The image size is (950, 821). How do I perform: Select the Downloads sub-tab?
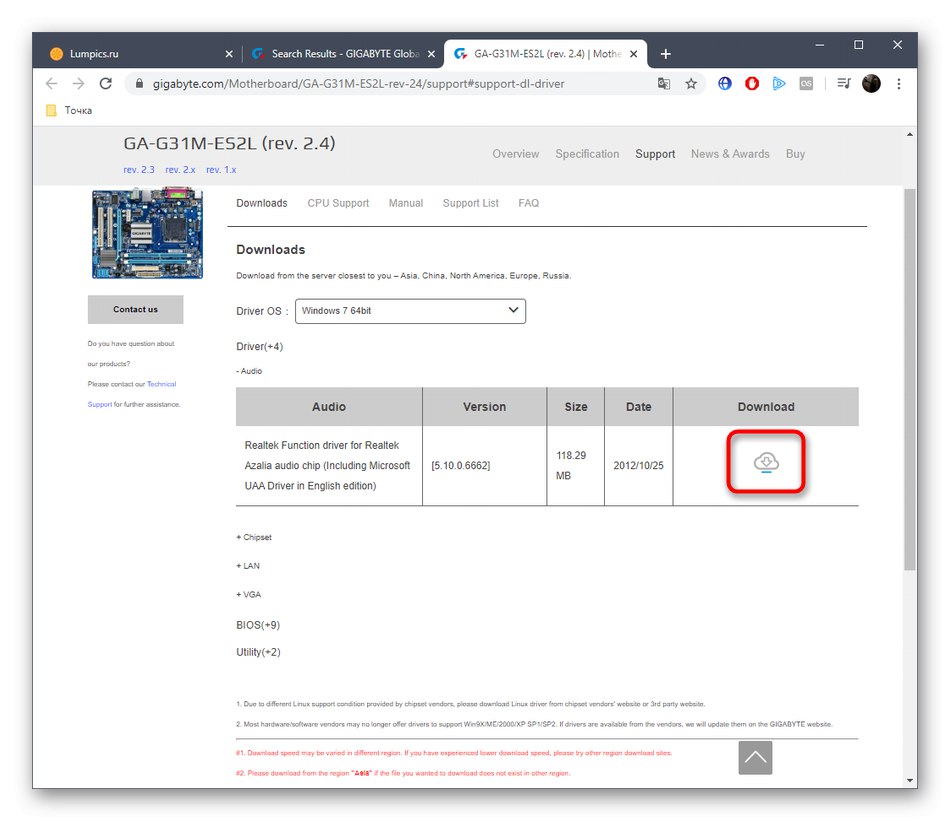(262, 203)
